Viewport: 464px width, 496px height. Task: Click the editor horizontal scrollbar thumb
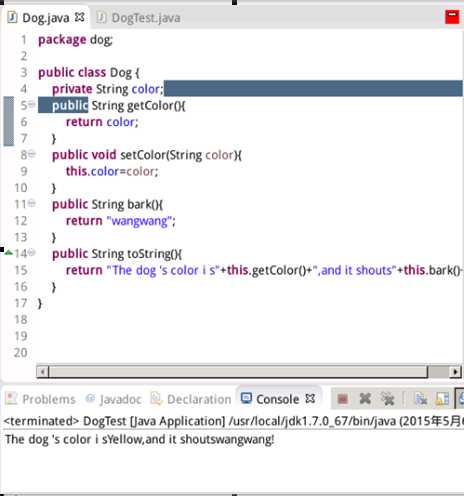tap(238, 371)
